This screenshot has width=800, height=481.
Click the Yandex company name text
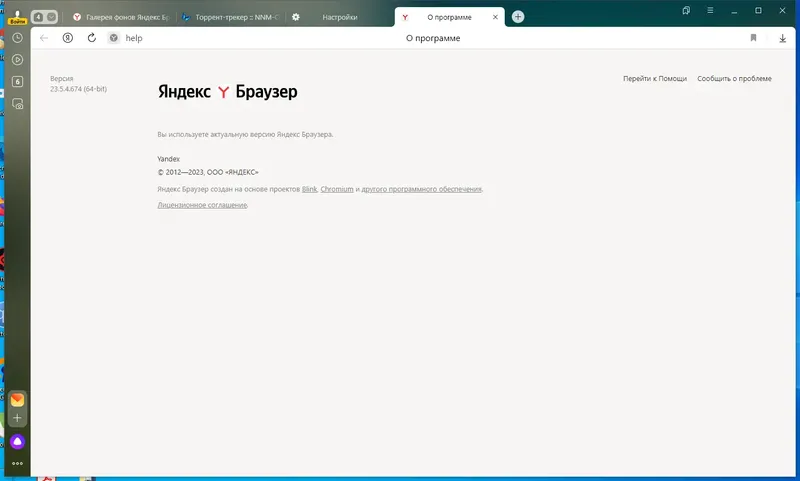point(168,159)
